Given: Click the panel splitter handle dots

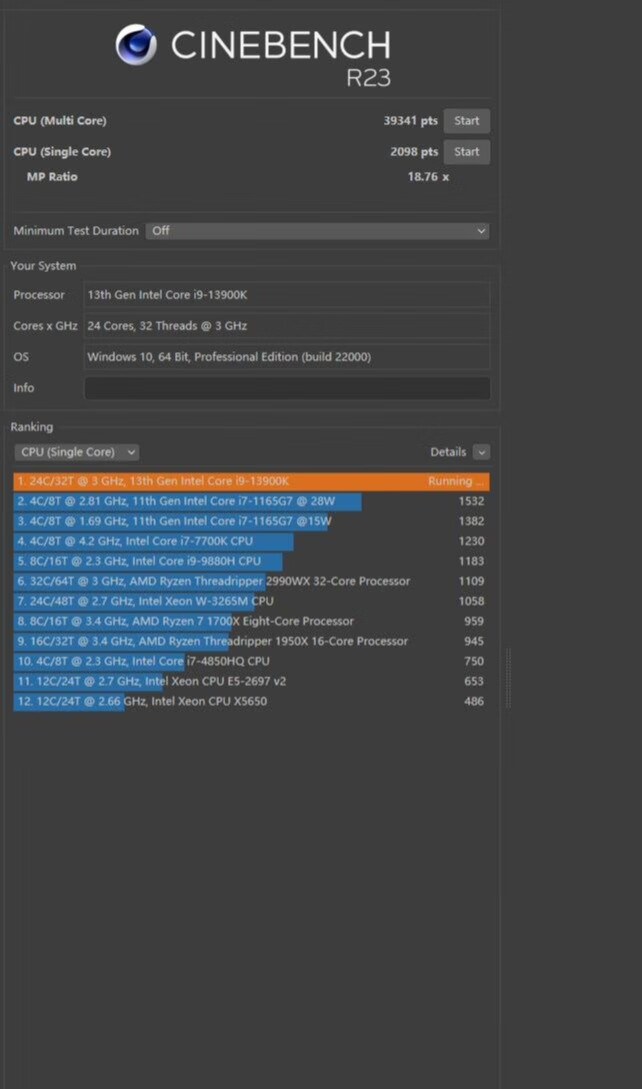Looking at the screenshot, I should tap(509, 678).
